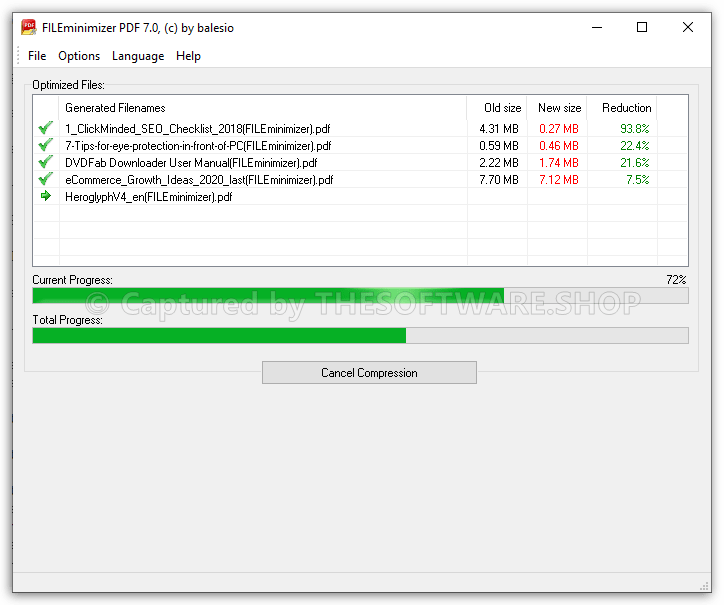
Task: Select 1_ClickMinded_SEO_Checklist_2018(FILEminimizer).pdf row
Action: coord(360,128)
